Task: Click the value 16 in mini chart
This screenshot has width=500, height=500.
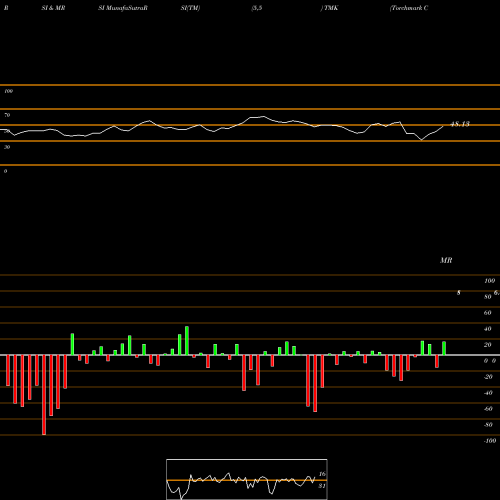Action: coord(322,474)
